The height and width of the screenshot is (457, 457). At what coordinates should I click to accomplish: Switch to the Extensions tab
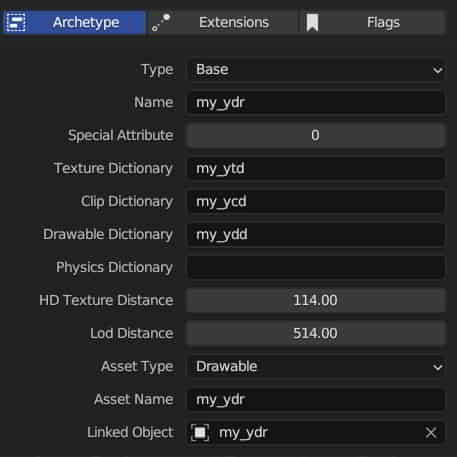[223, 23]
